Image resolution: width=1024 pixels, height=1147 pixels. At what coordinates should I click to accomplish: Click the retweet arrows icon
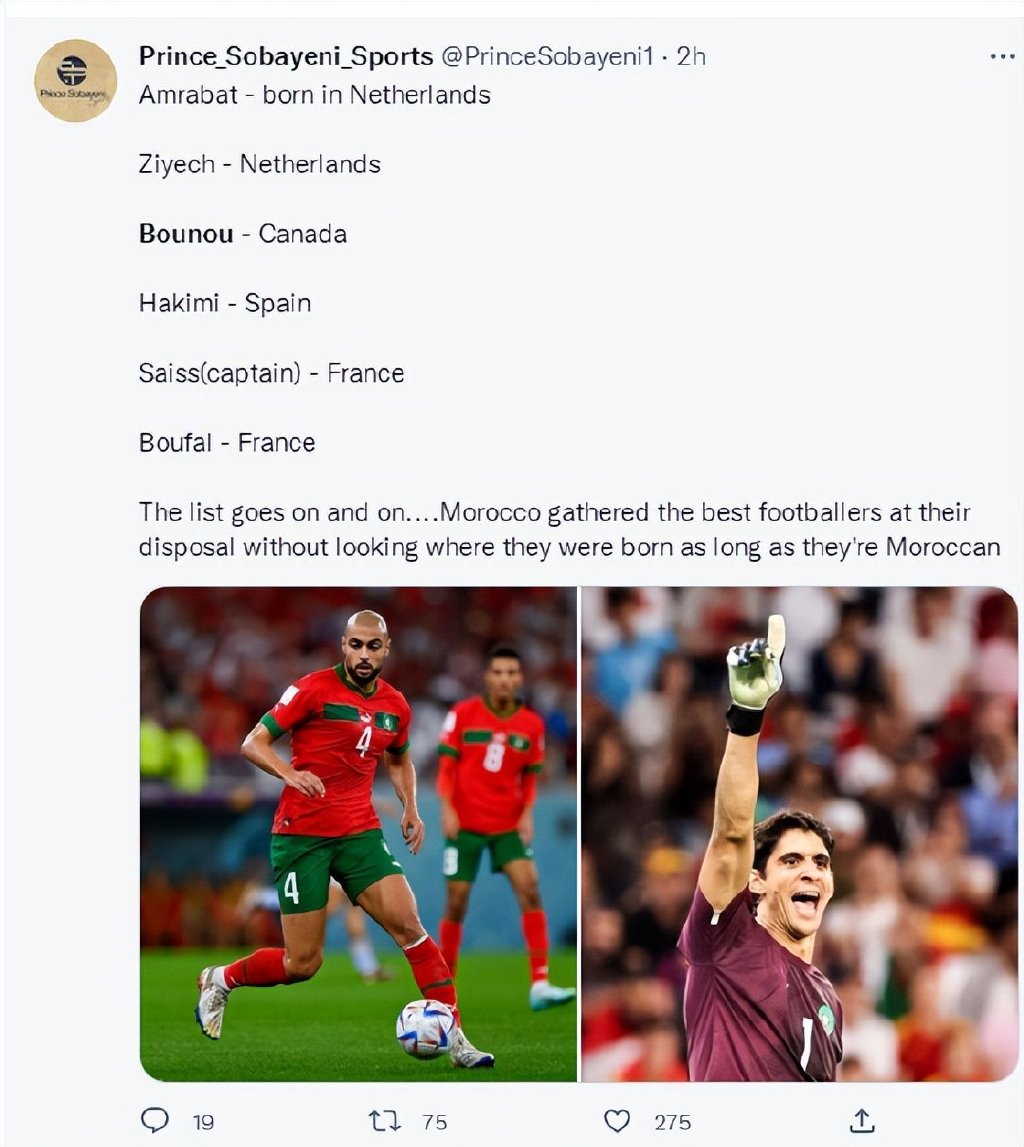pyautogui.click(x=384, y=1121)
